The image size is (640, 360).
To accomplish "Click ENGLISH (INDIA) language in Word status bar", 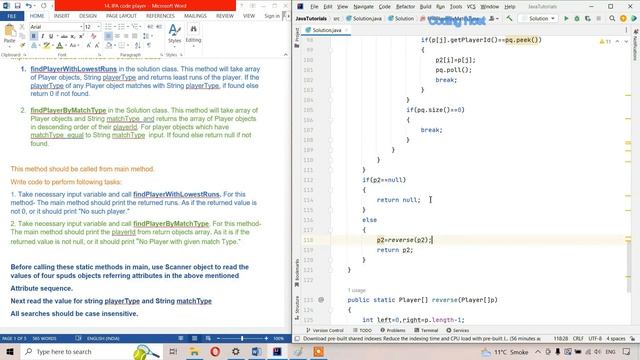I will point(103,338).
